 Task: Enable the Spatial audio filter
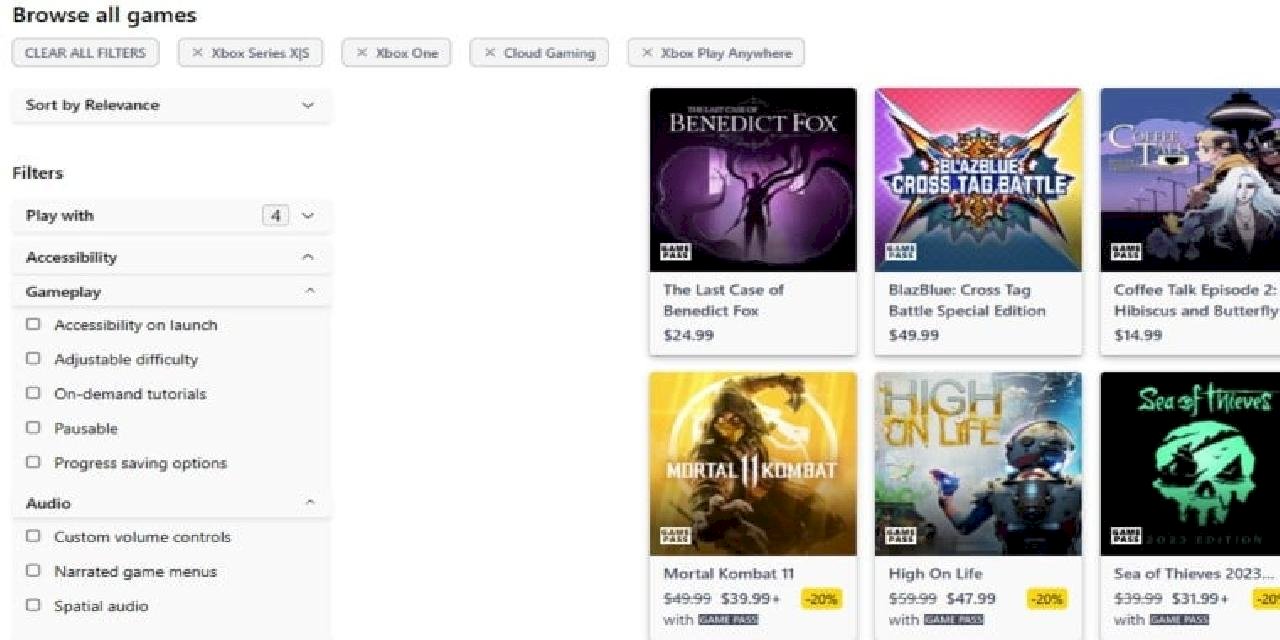(x=32, y=605)
